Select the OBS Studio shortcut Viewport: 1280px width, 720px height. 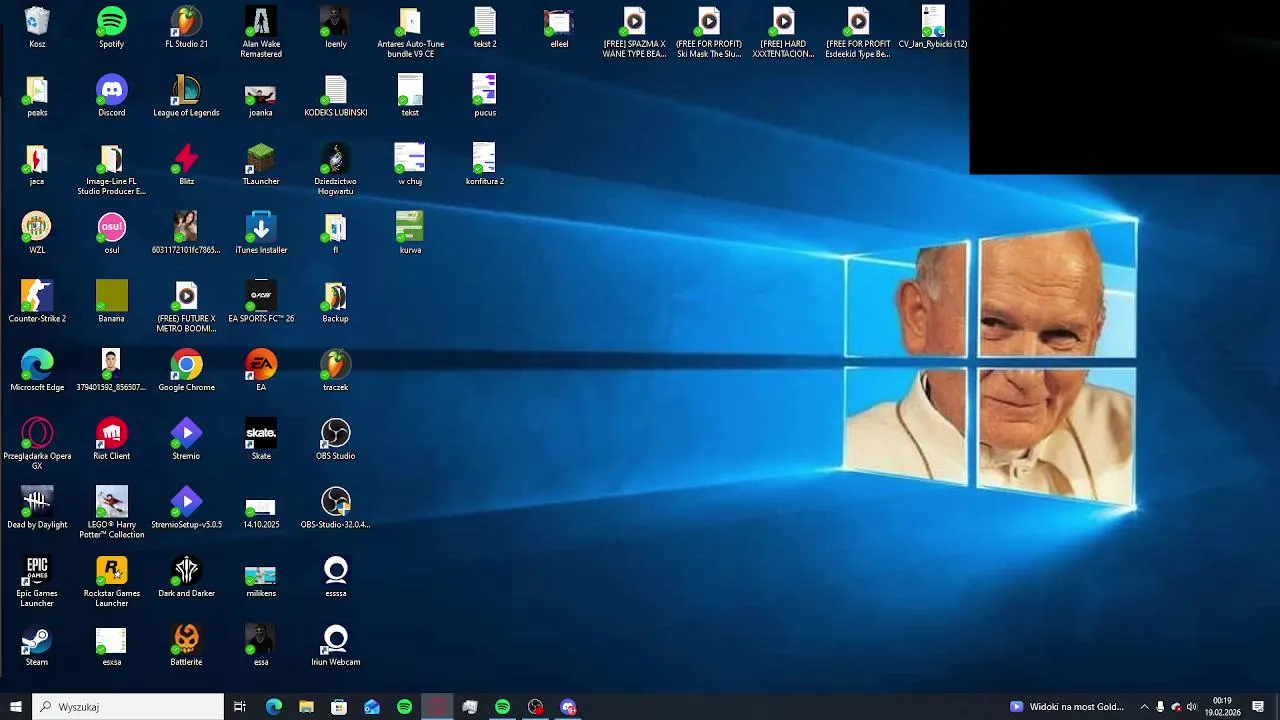[335, 439]
